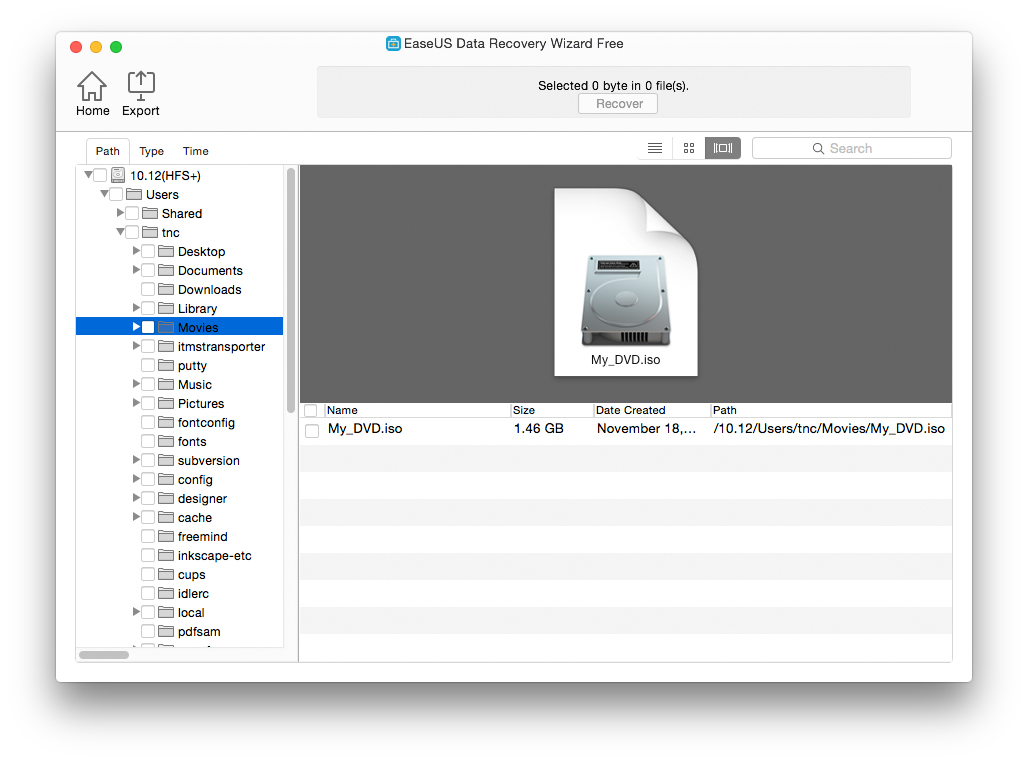Viewport: 1028px width, 762px height.
Task: Expand the itmstransporter folder
Action: (x=136, y=346)
